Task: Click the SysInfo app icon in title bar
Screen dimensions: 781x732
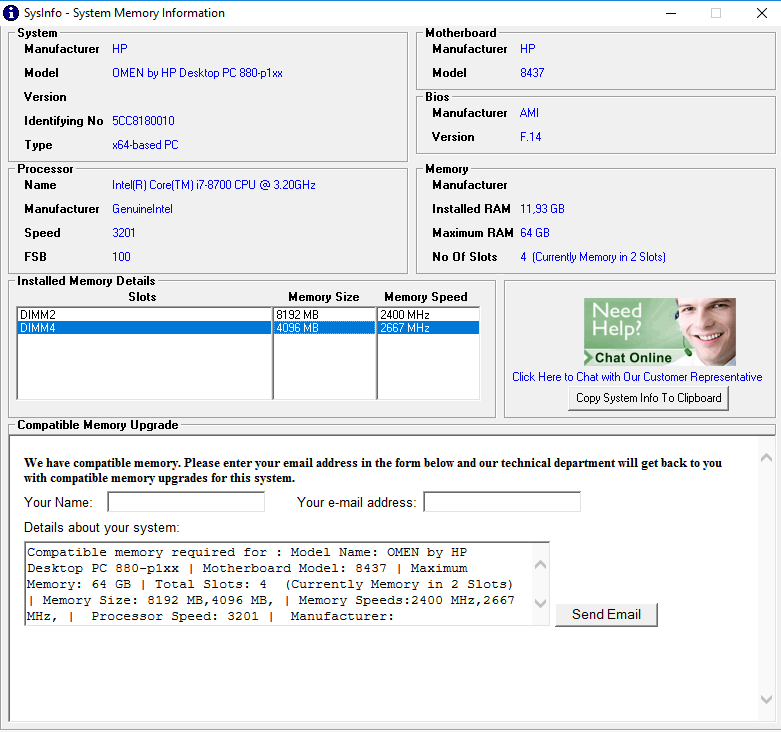Action: click(x=12, y=13)
